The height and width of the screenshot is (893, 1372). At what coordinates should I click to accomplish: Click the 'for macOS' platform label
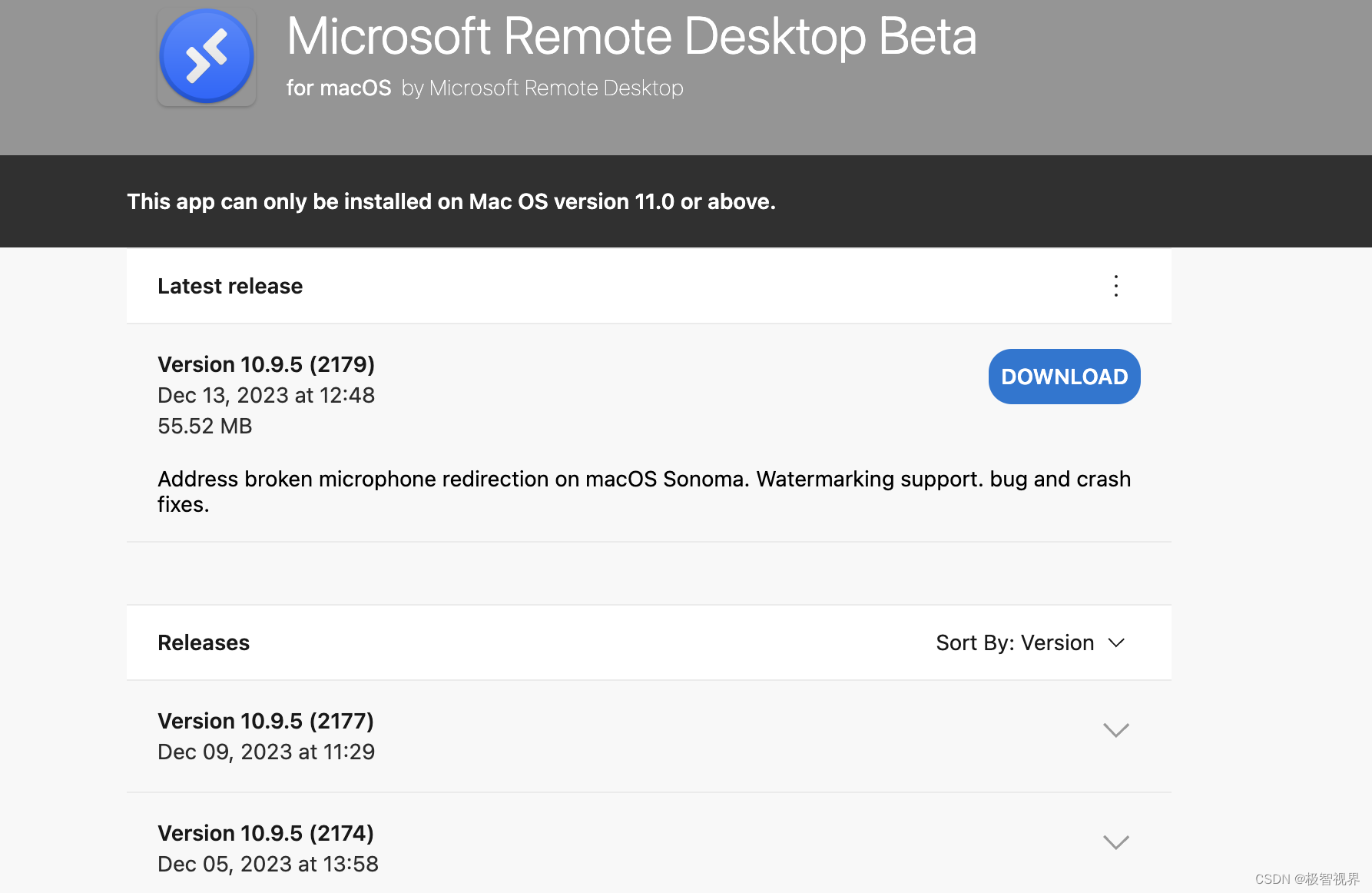(x=339, y=88)
